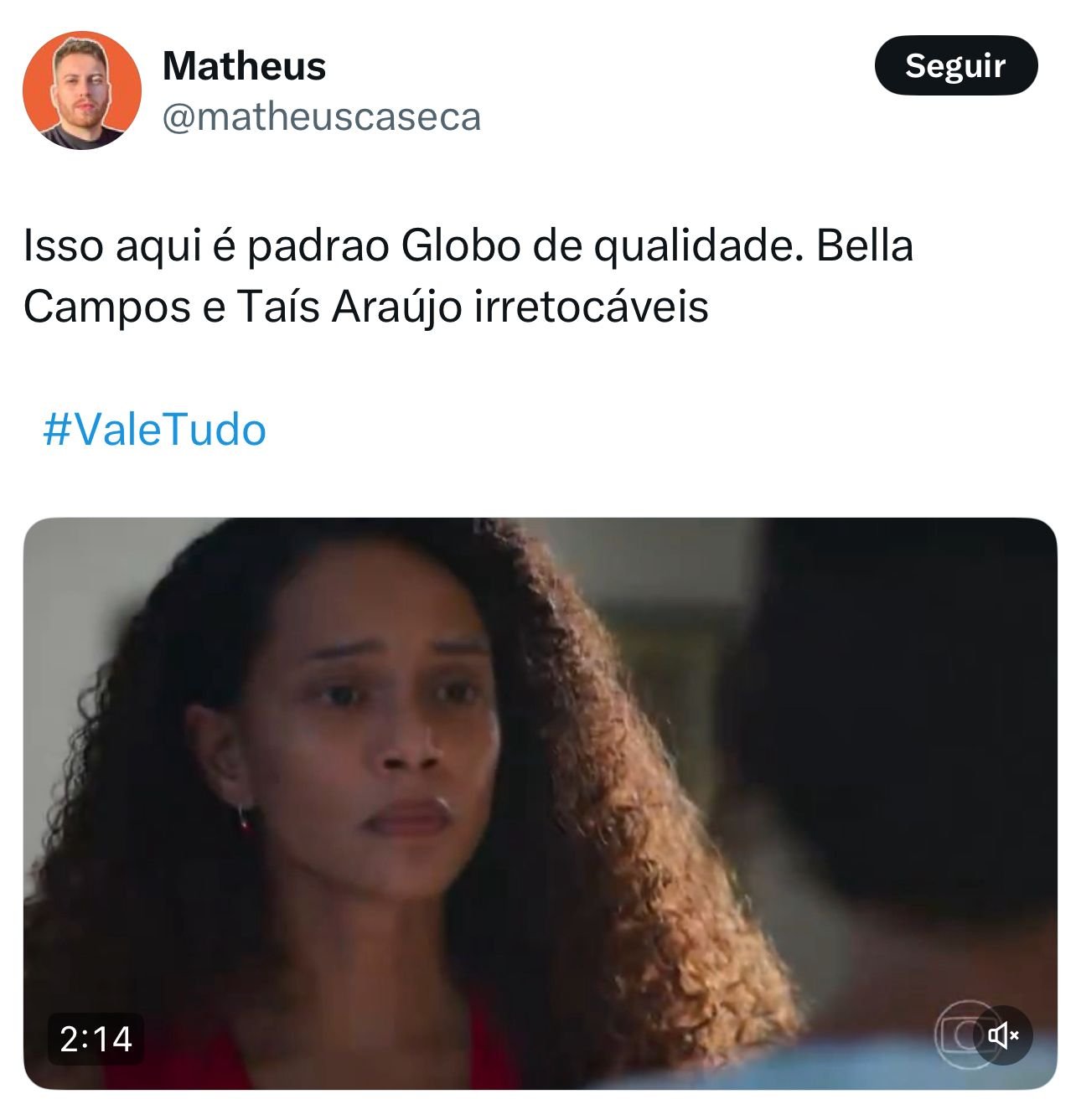Follow Matheus using the Seguir button

pyautogui.click(x=955, y=65)
